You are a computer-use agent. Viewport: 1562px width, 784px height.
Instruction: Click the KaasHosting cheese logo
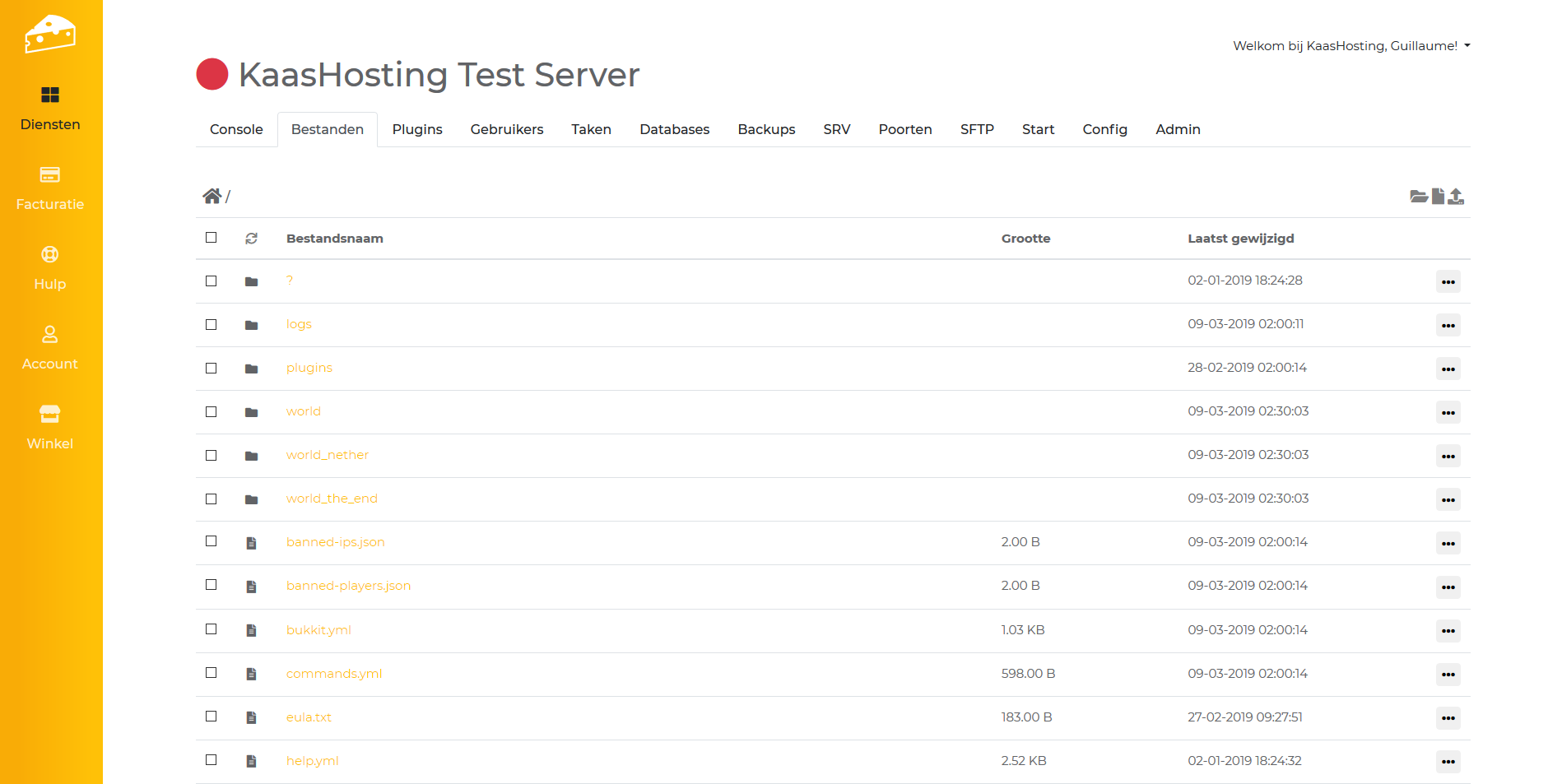pos(50,34)
